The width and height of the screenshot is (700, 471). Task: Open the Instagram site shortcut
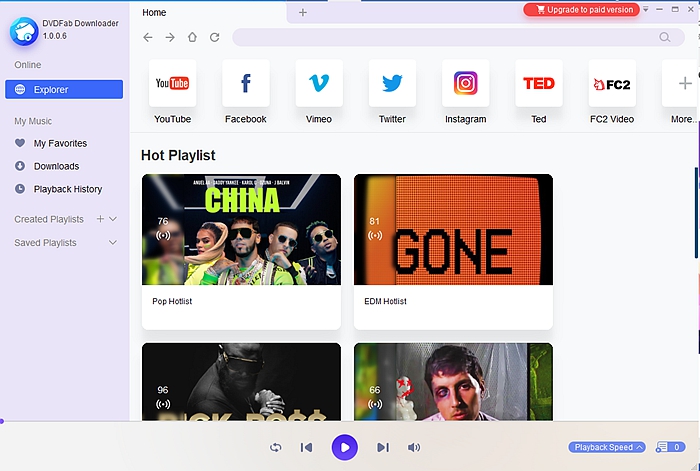pos(465,83)
